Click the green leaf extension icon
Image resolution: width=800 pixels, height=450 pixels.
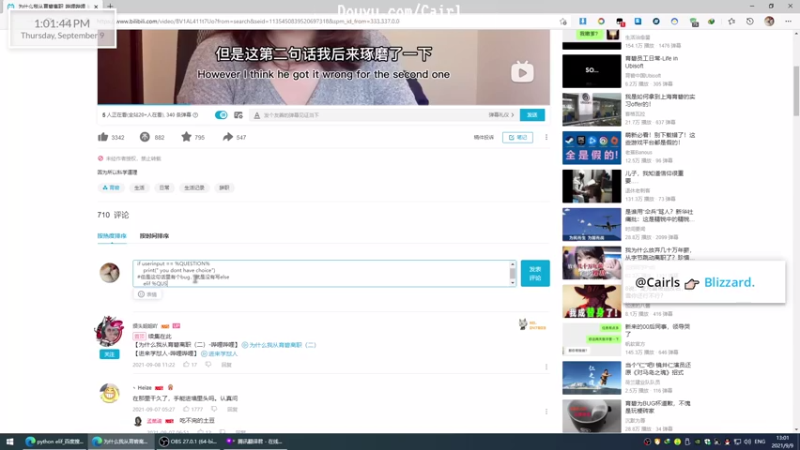coord(711,21)
